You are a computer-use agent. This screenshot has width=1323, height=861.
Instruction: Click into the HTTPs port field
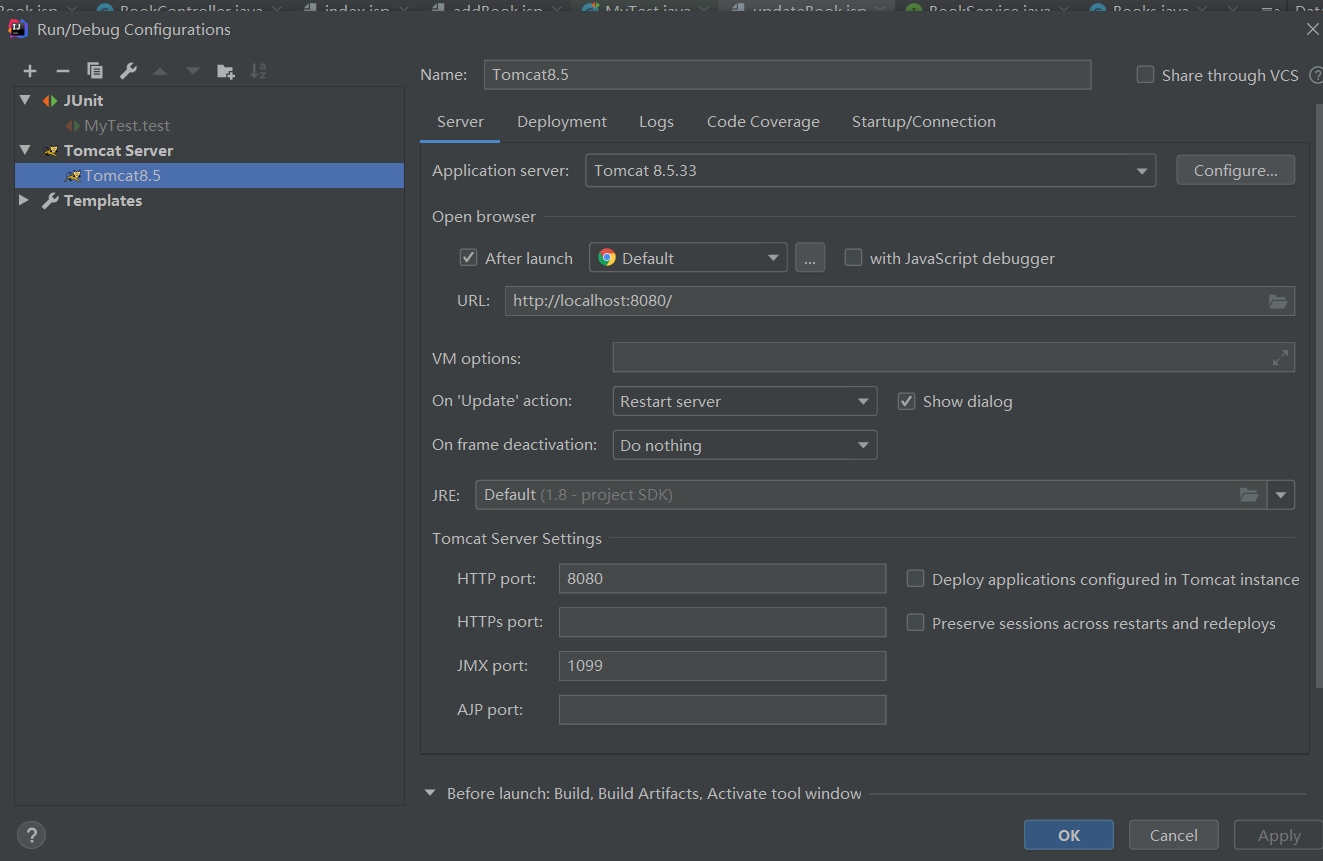click(722, 622)
